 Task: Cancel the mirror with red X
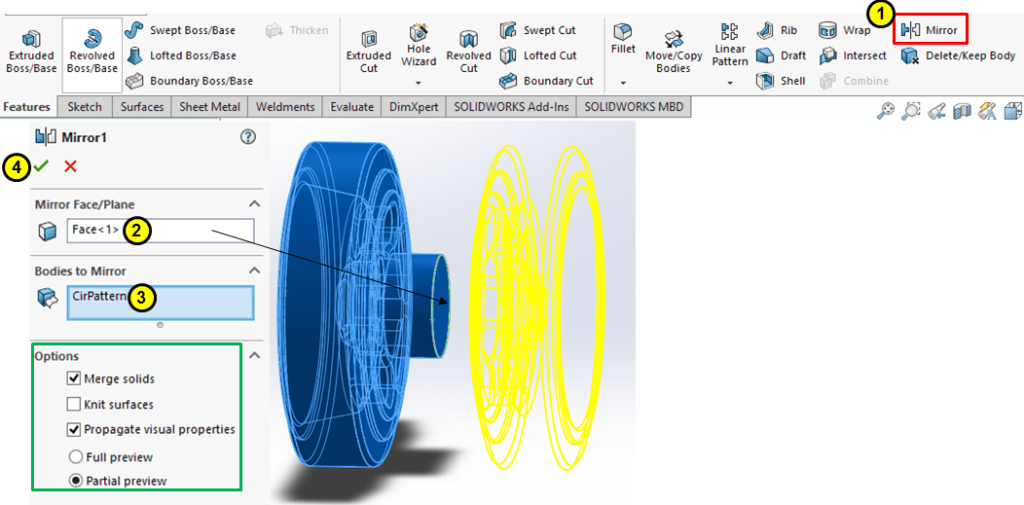click(70, 166)
